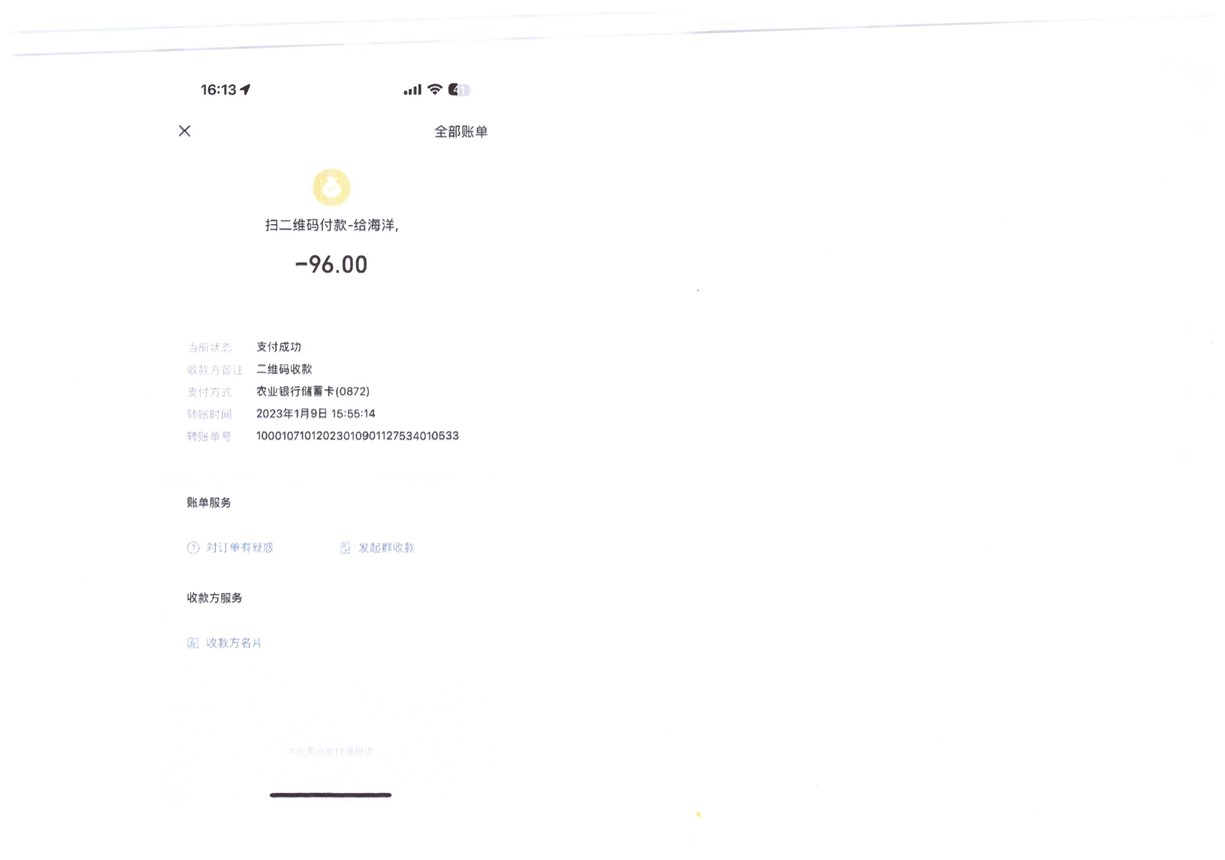Tap the transfer time 2023年1月9日 15:55:14
This screenshot has height=860, width=1225.
click(x=316, y=414)
